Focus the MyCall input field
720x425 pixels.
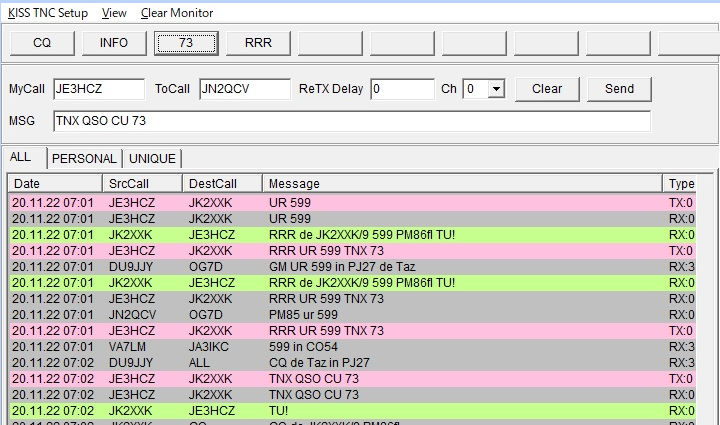coord(98,89)
